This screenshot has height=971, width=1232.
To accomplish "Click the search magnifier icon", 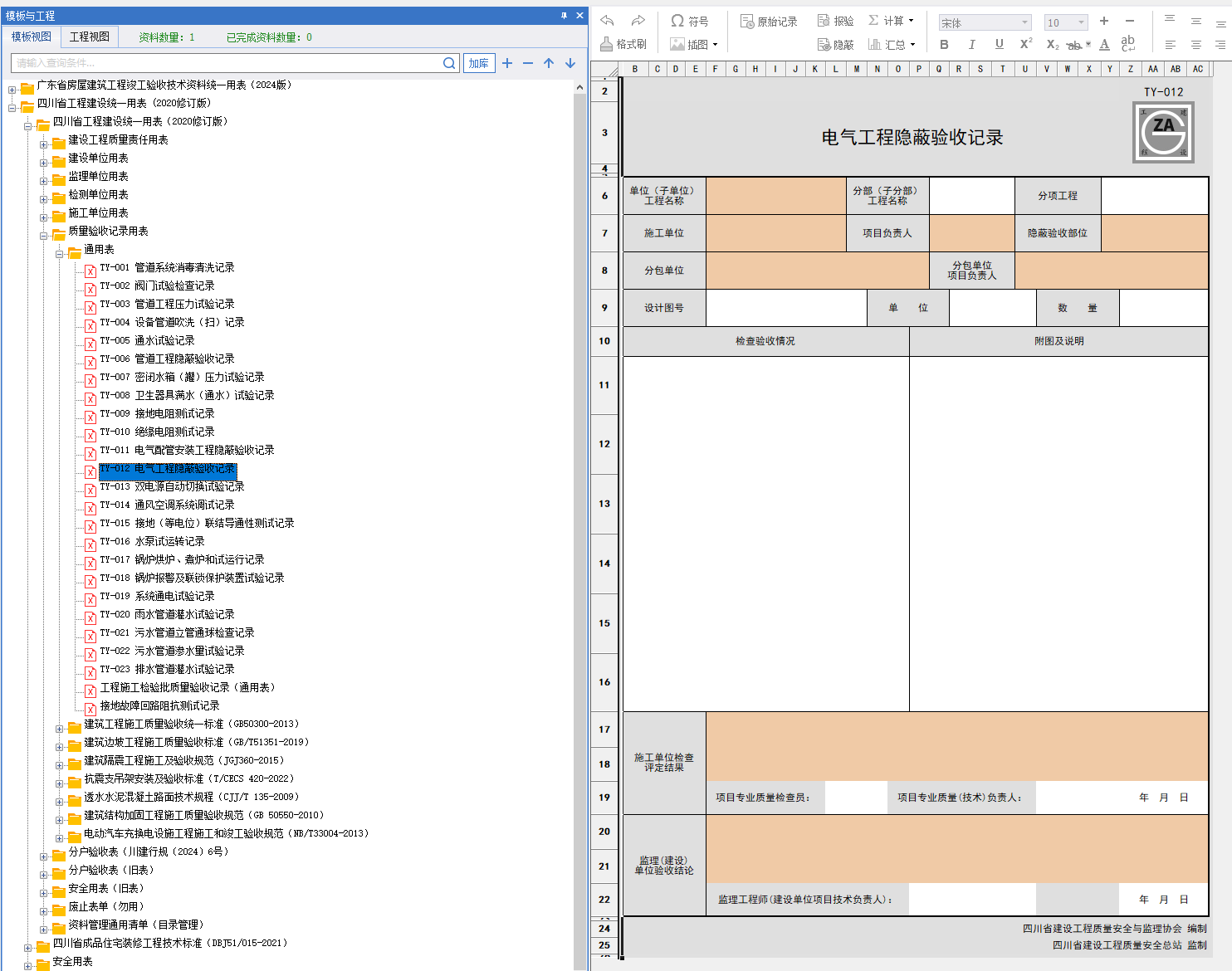I will coord(449,63).
